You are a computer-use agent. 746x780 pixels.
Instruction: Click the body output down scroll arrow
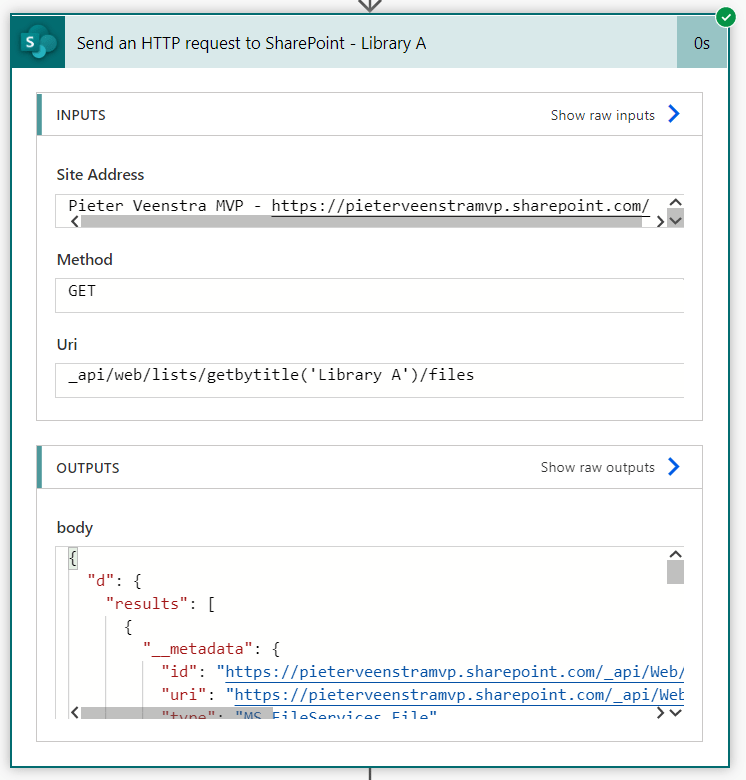[675, 713]
